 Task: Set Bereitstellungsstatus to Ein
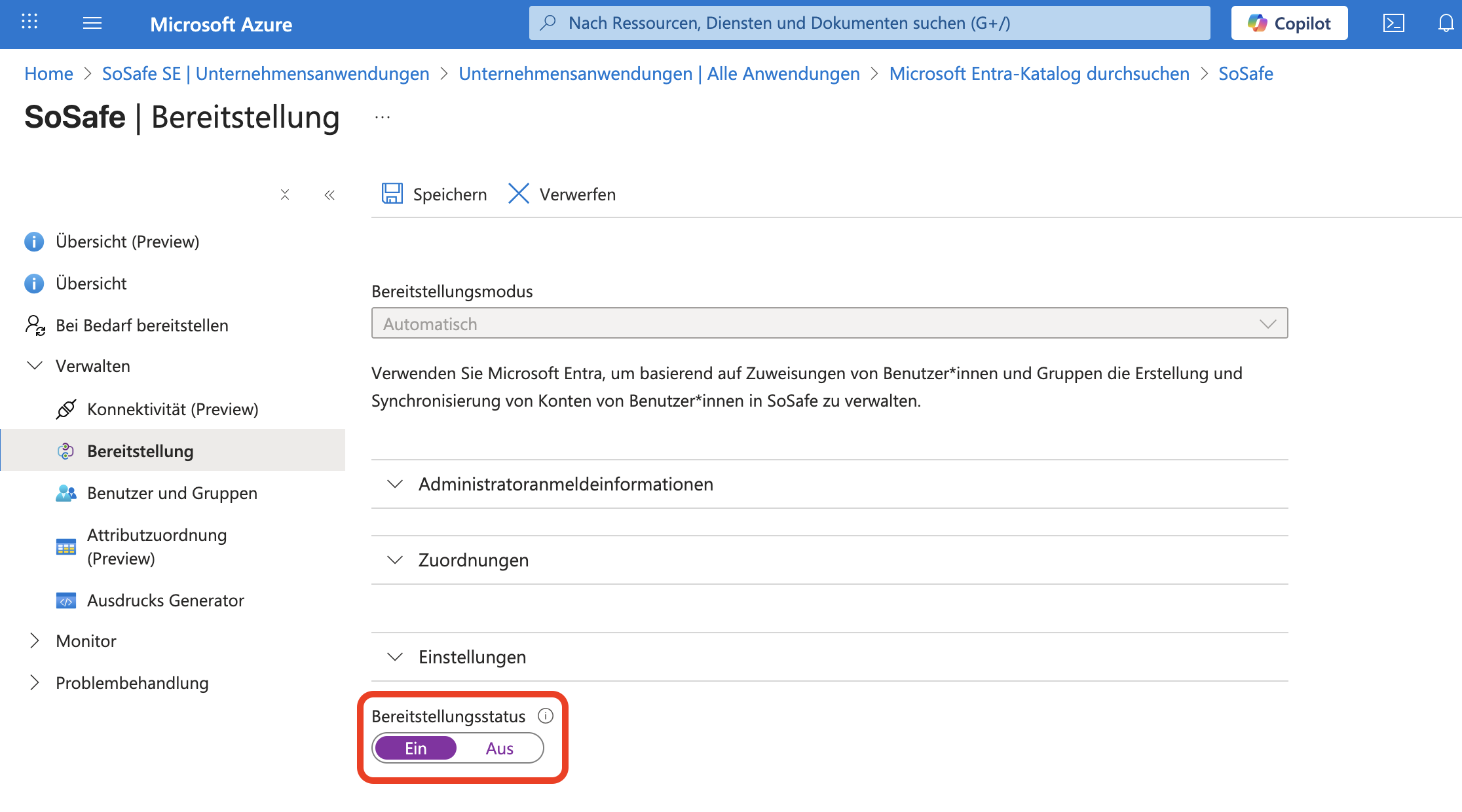click(x=416, y=748)
